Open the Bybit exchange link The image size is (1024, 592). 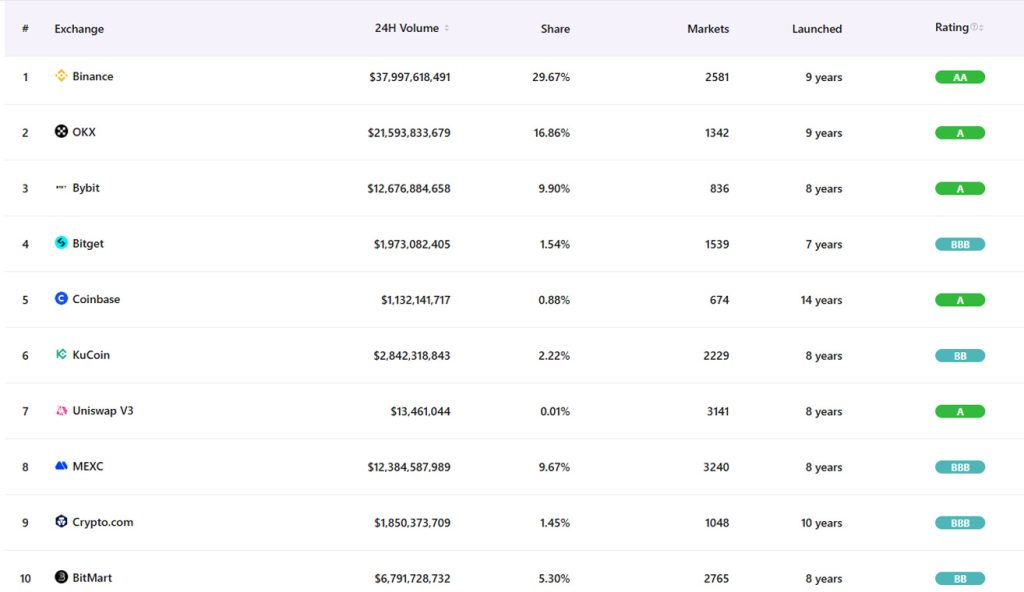click(x=86, y=188)
